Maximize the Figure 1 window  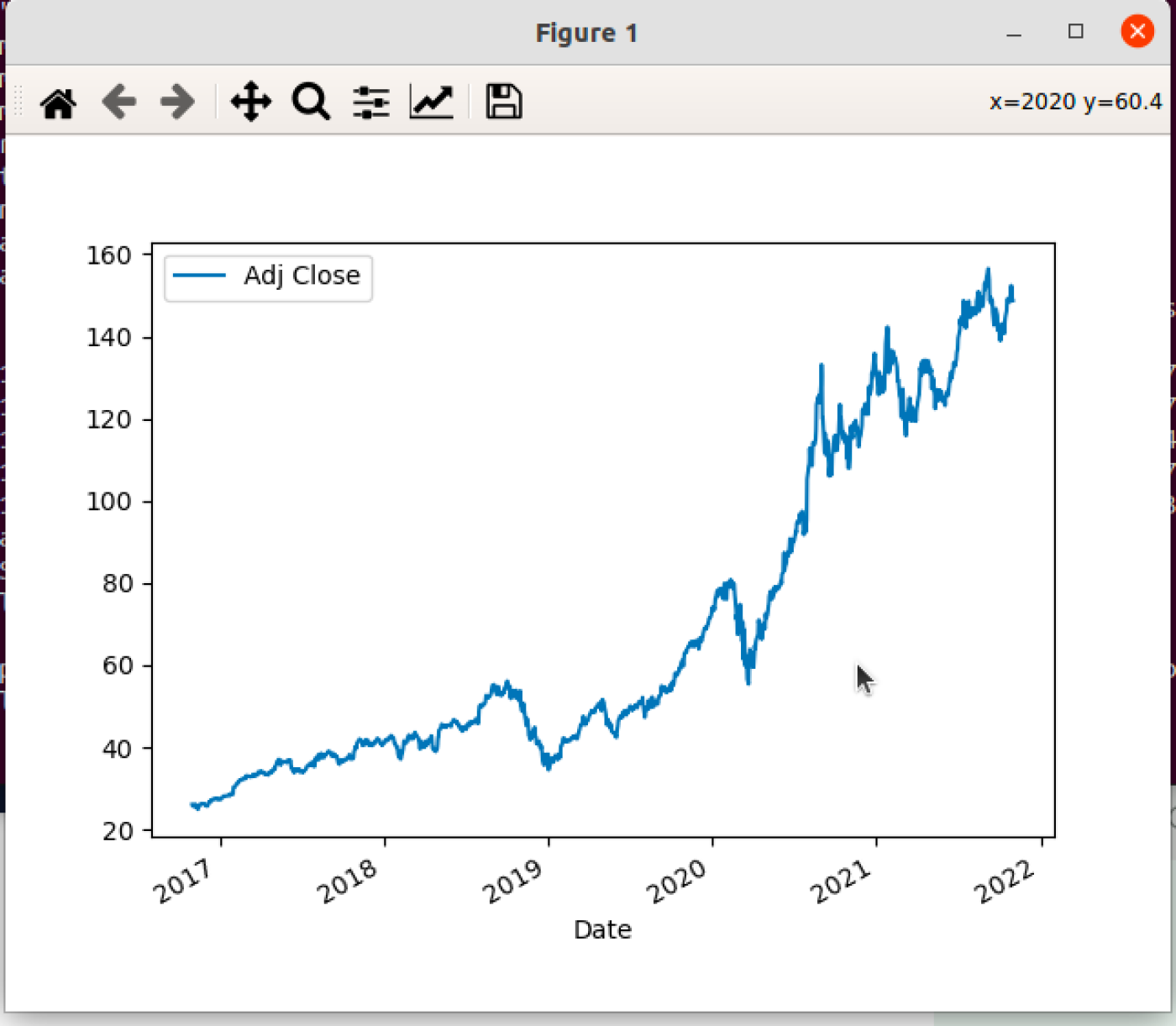click(x=1076, y=32)
